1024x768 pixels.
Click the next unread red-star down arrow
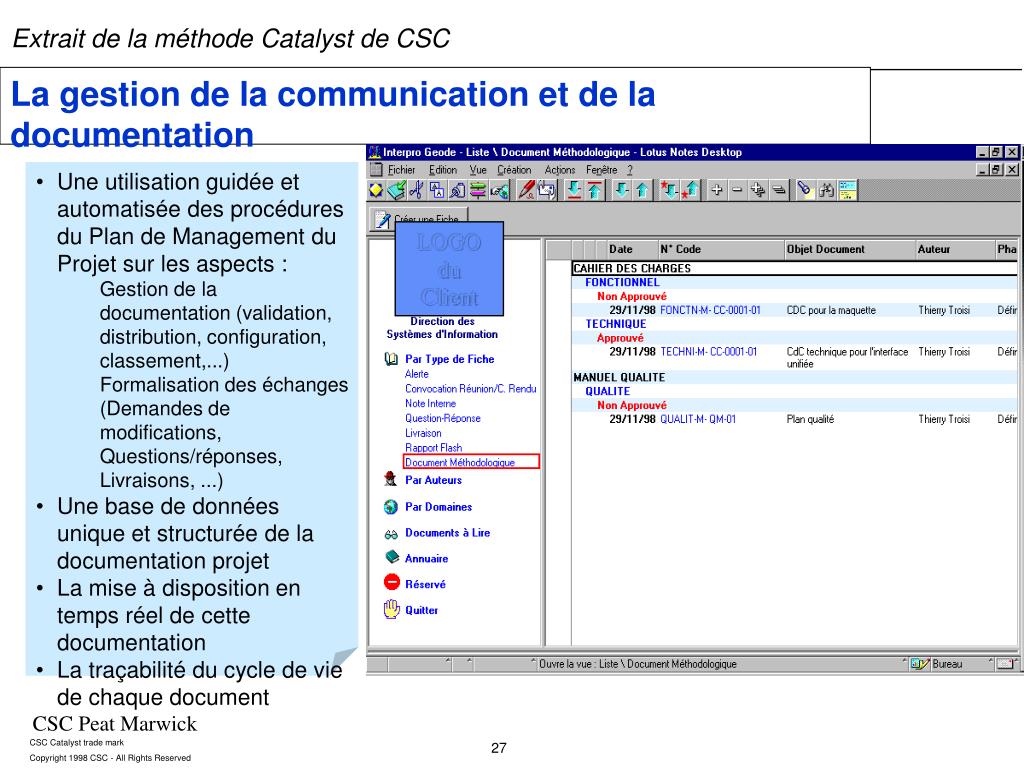point(669,190)
